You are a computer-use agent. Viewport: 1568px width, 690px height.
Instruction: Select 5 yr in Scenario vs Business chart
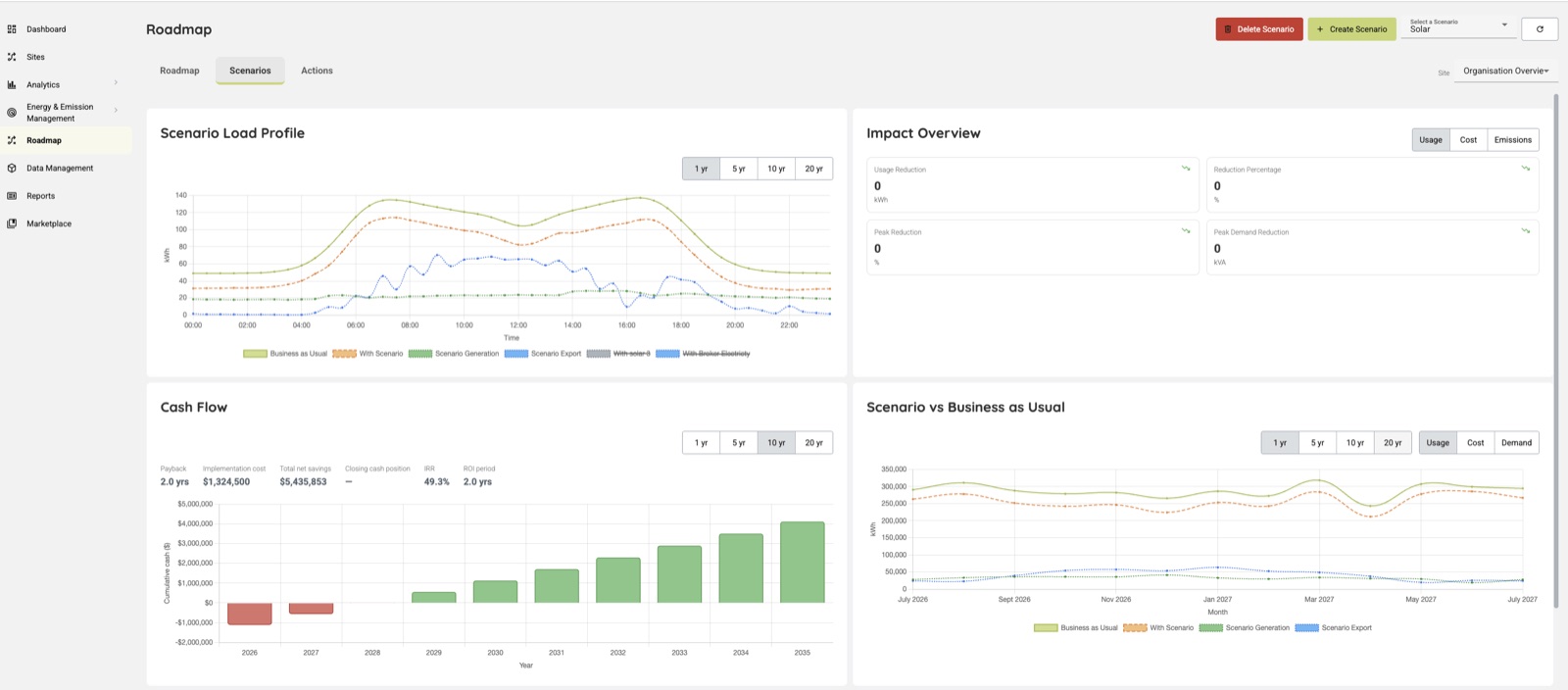(1317, 443)
